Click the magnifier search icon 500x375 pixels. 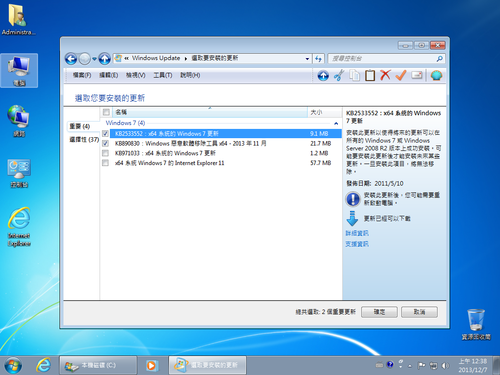pos(440,59)
